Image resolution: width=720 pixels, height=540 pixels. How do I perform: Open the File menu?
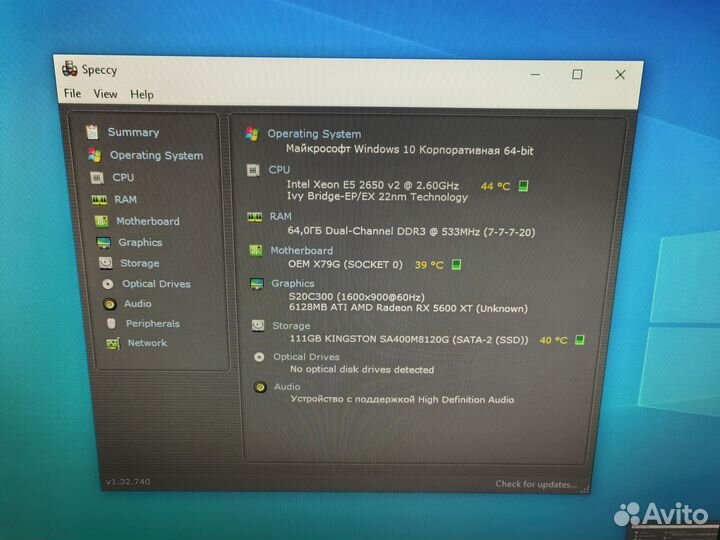(x=73, y=93)
